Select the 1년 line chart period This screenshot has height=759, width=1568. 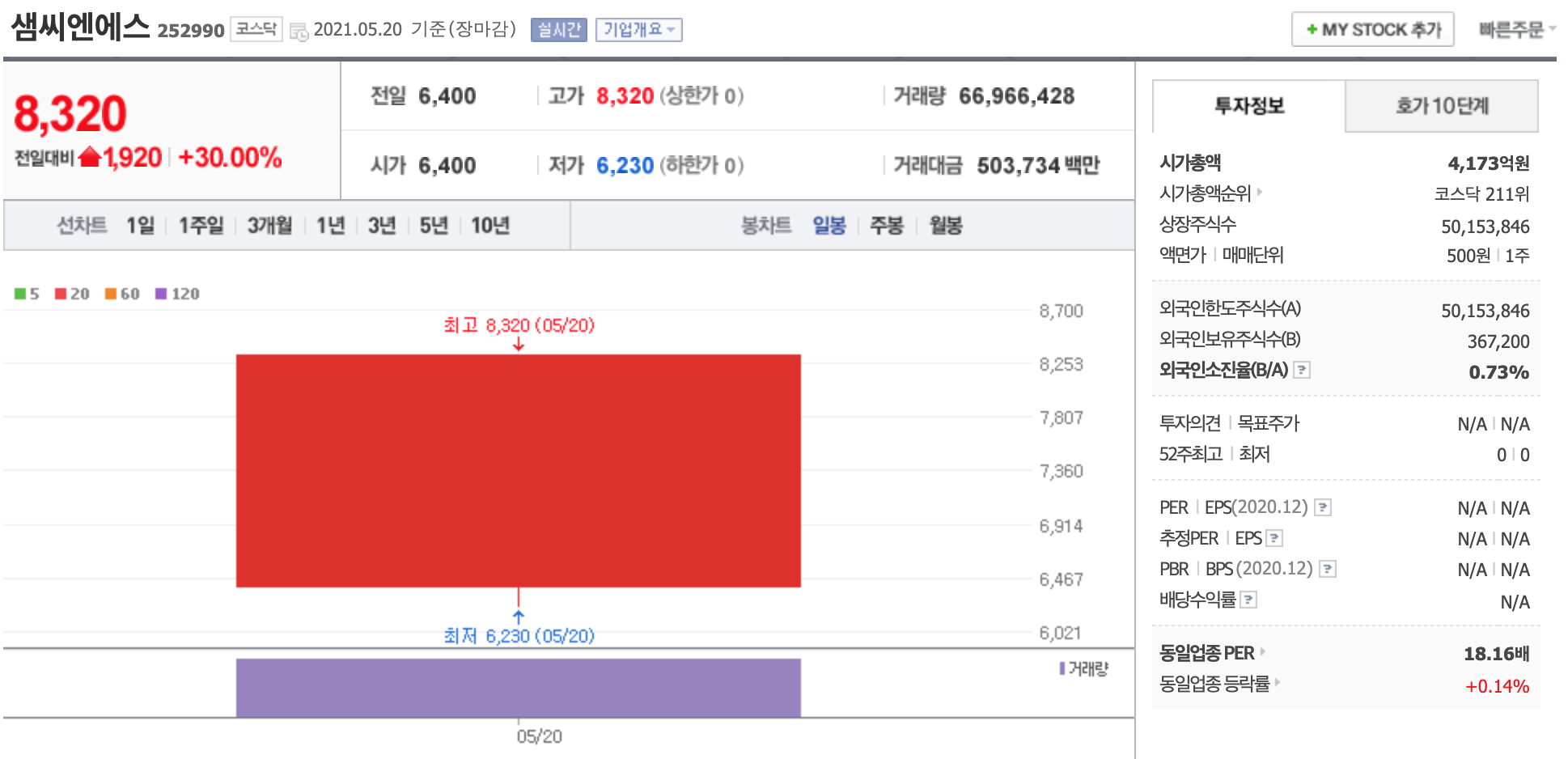[x=330, y=225]
